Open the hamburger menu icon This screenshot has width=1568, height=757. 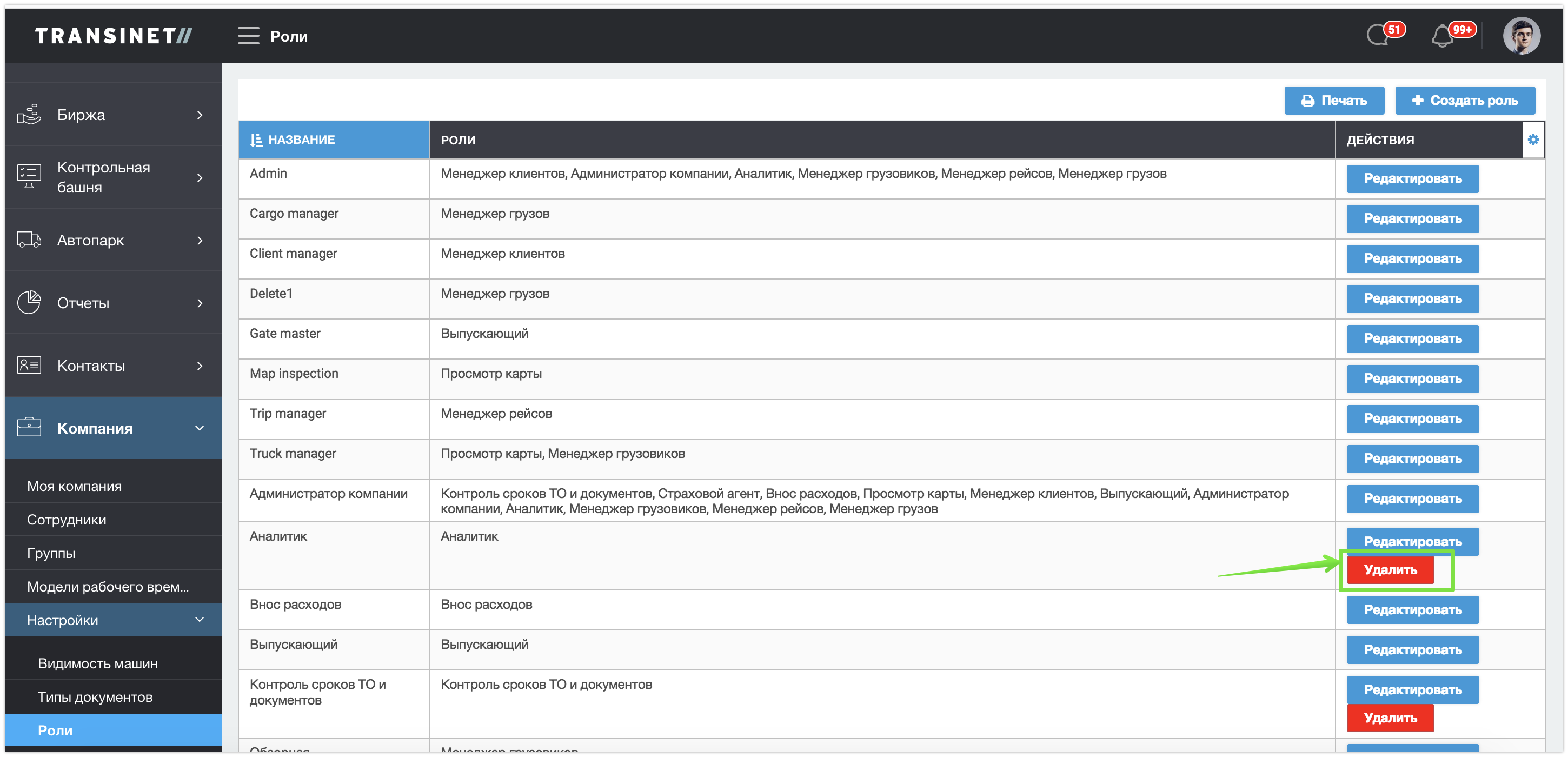point(248,36)
